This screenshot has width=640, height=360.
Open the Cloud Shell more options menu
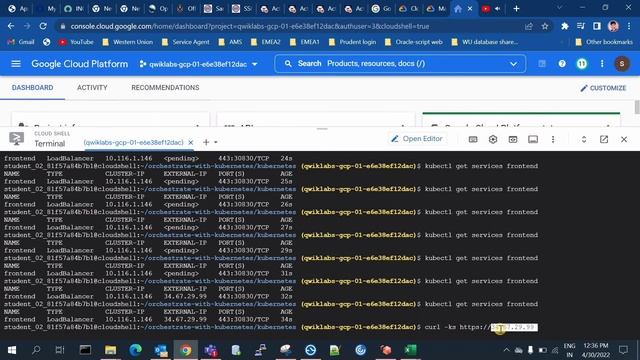click(x=553, y=139)
